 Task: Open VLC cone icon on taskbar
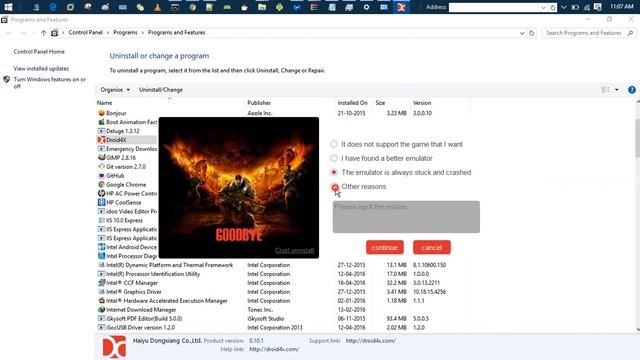pos(158,7)
